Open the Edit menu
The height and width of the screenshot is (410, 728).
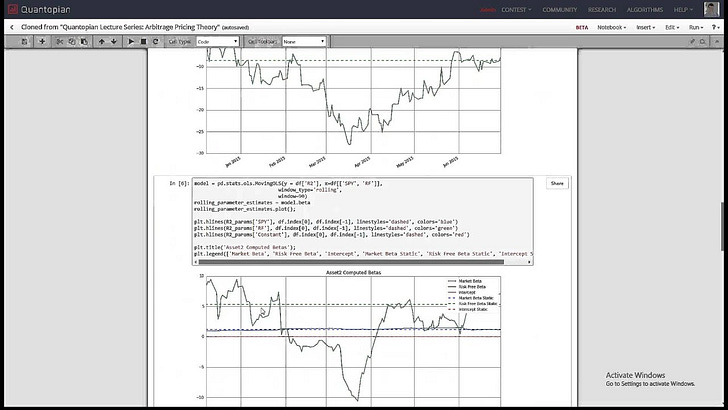(672, 27)
